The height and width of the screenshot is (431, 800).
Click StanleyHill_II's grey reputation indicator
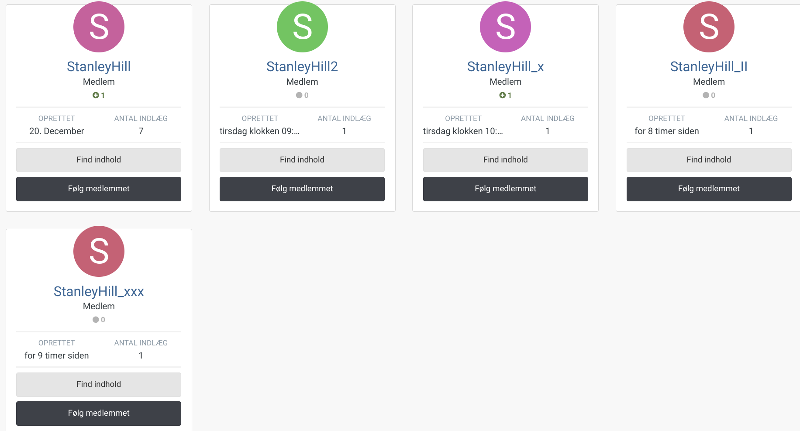coord(709,95)
